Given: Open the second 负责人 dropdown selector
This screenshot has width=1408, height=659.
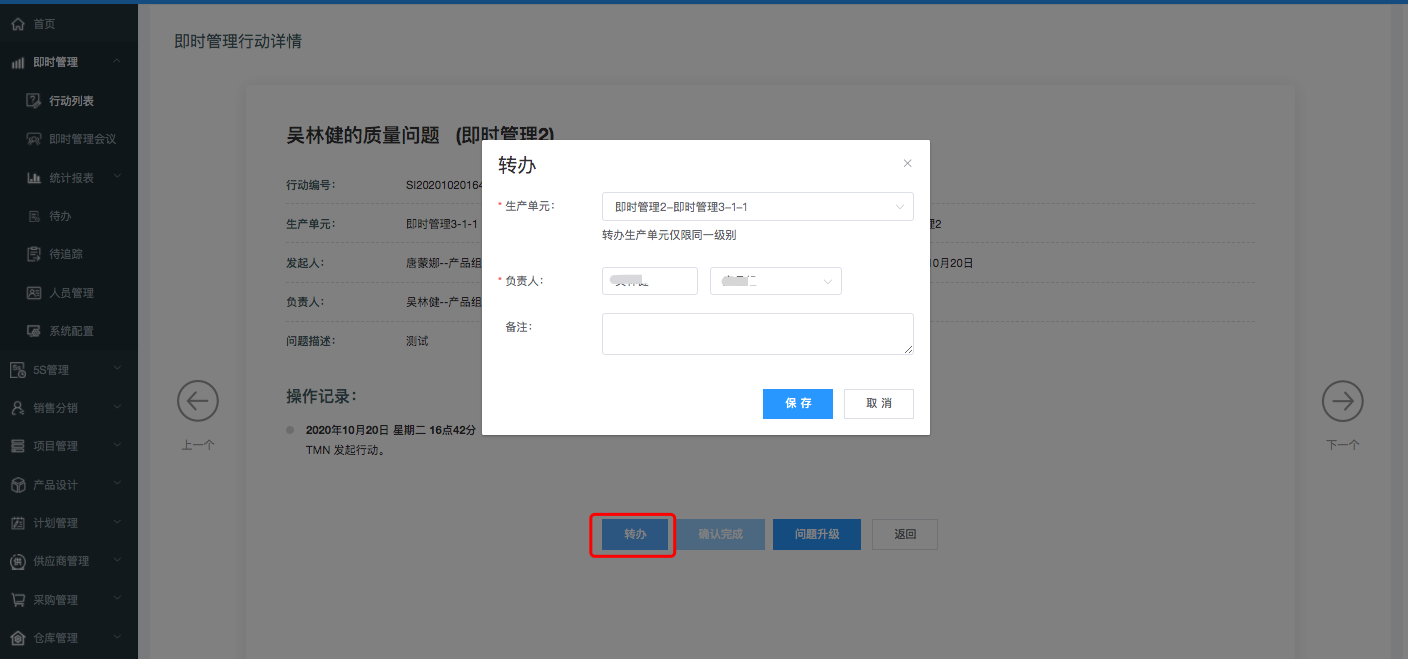Looking at the screenshot, I should coord(775,281).
